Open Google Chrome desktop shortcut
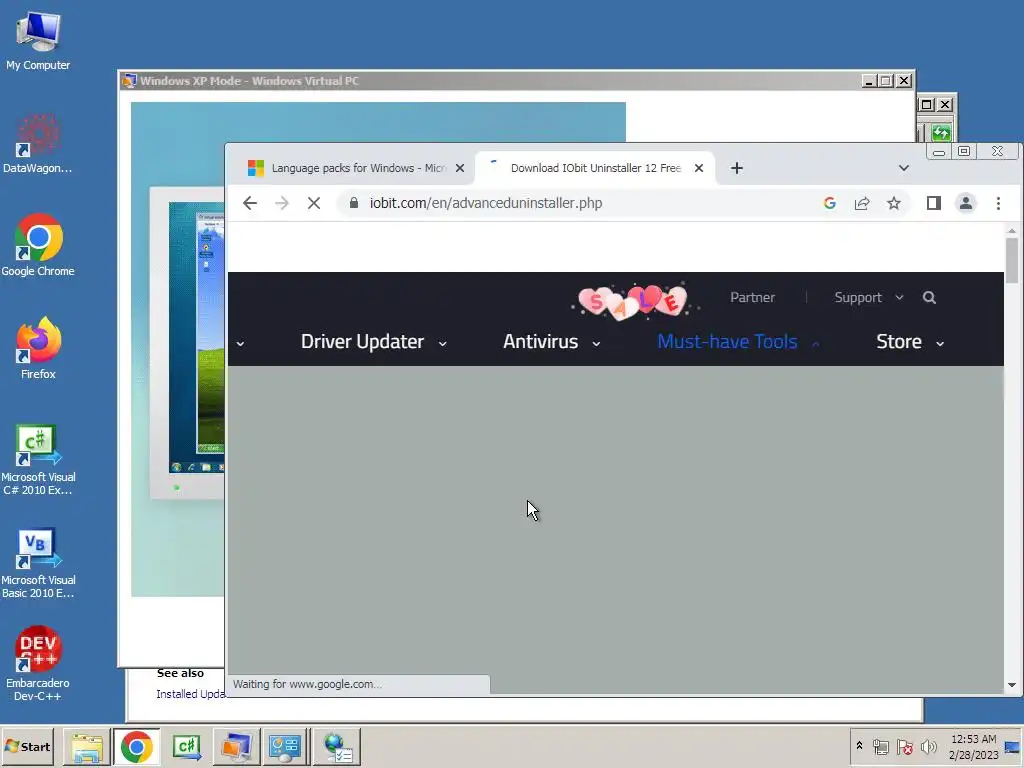Viewport: 1024px width, 768px height. 38,246
